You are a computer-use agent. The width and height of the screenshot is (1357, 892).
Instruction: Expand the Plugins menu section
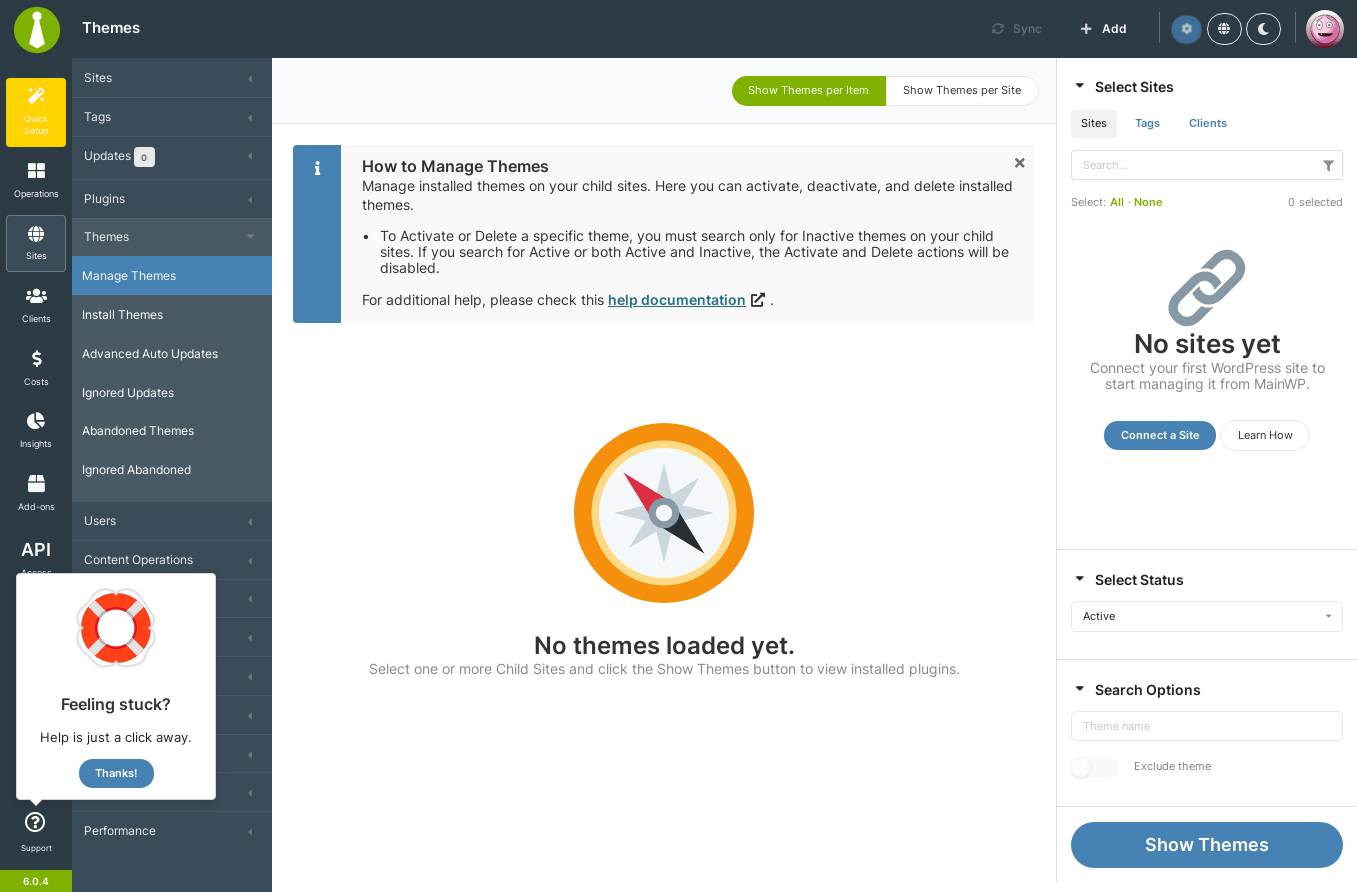pyautogui.click(x=172, y=199)
